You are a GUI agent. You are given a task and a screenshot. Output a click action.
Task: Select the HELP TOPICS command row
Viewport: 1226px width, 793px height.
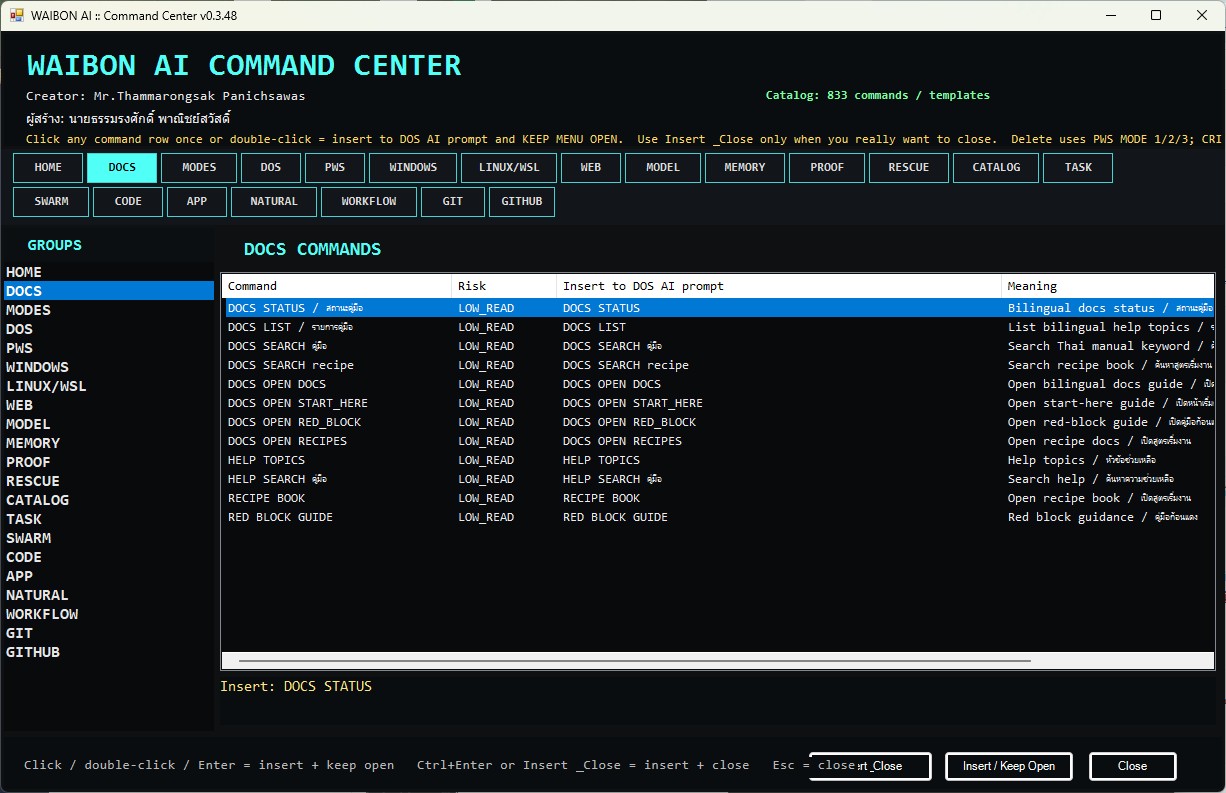718,460
